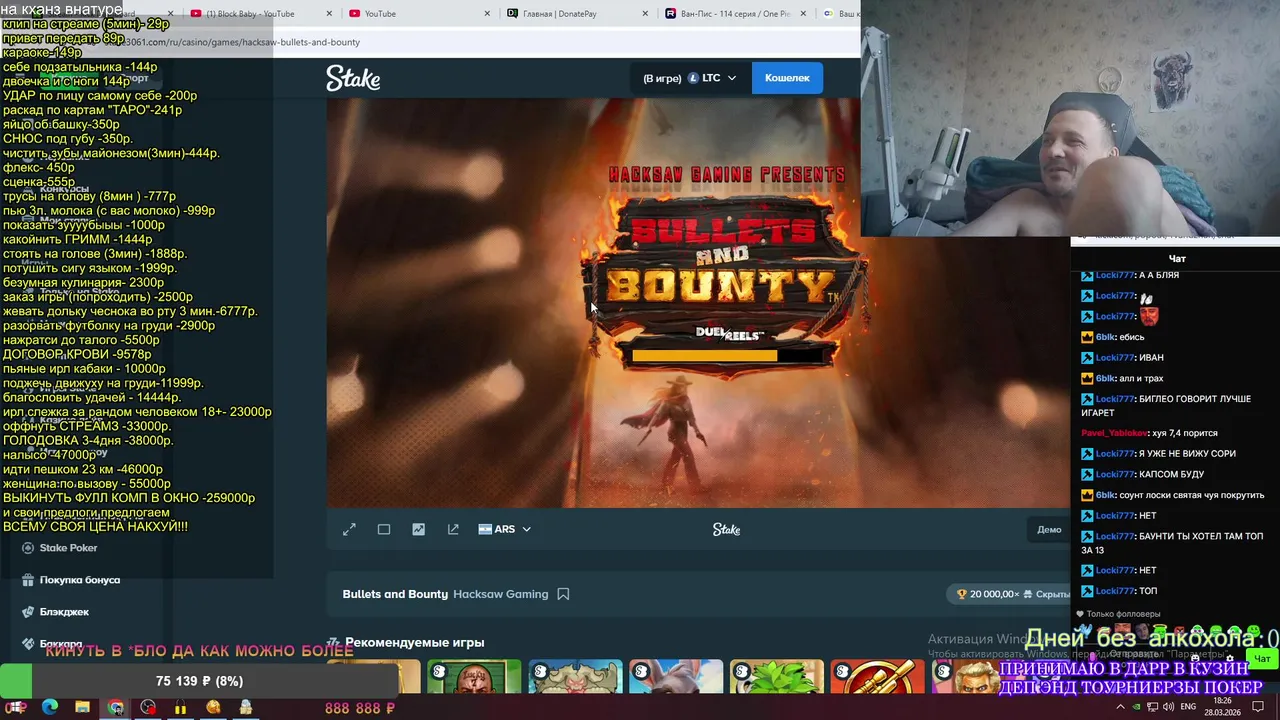The height and width of the screenshot is (720, 1280).
Task: Click Рекомендуемые игры section heading
Action: pyautogui.click(x=414, y=643)
